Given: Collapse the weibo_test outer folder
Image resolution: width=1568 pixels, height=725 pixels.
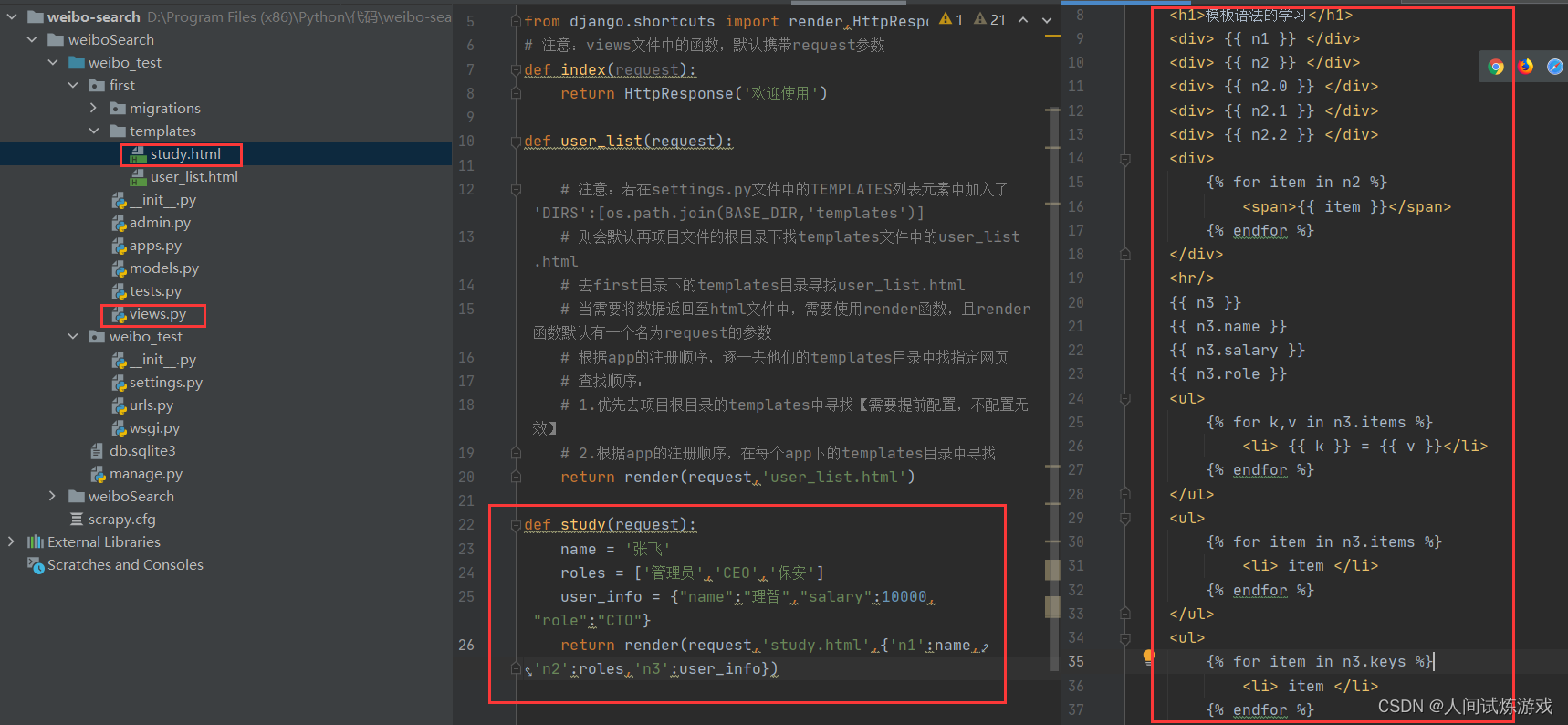Looking at the screenshot, I should coord(53,62).
